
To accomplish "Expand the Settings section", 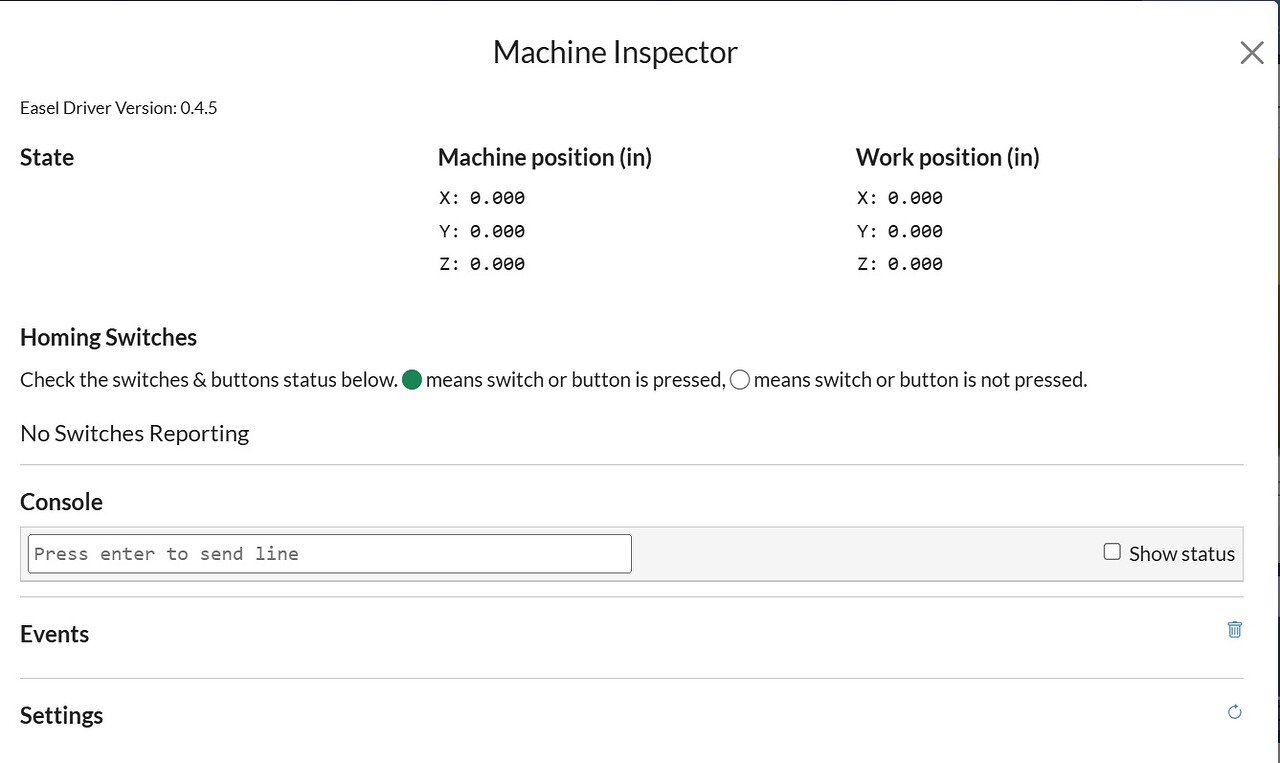I will click(x=61, y=715).
